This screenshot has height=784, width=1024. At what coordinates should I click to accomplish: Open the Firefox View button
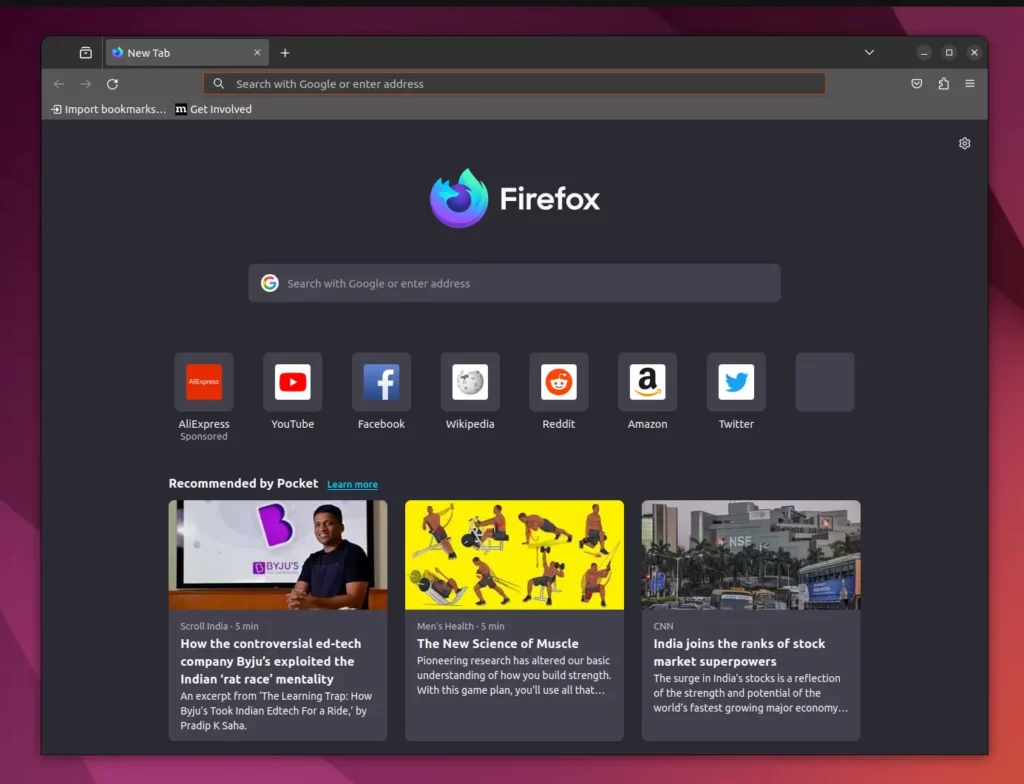click(x=86, y=53)
